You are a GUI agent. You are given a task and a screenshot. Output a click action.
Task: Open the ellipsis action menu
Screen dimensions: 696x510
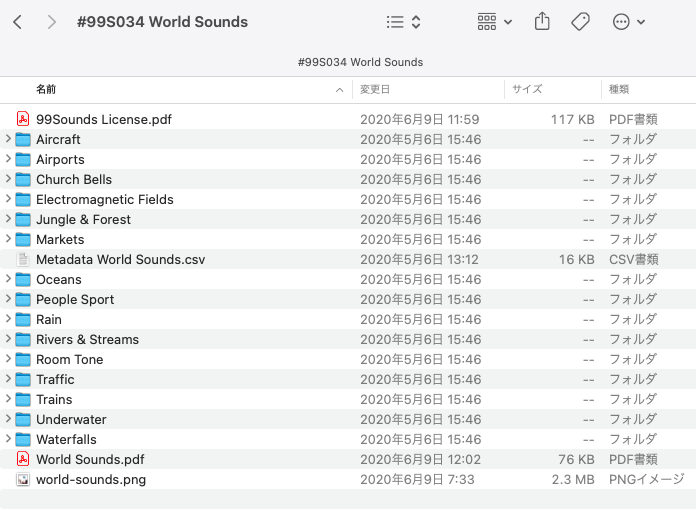[x=628, y=22]
